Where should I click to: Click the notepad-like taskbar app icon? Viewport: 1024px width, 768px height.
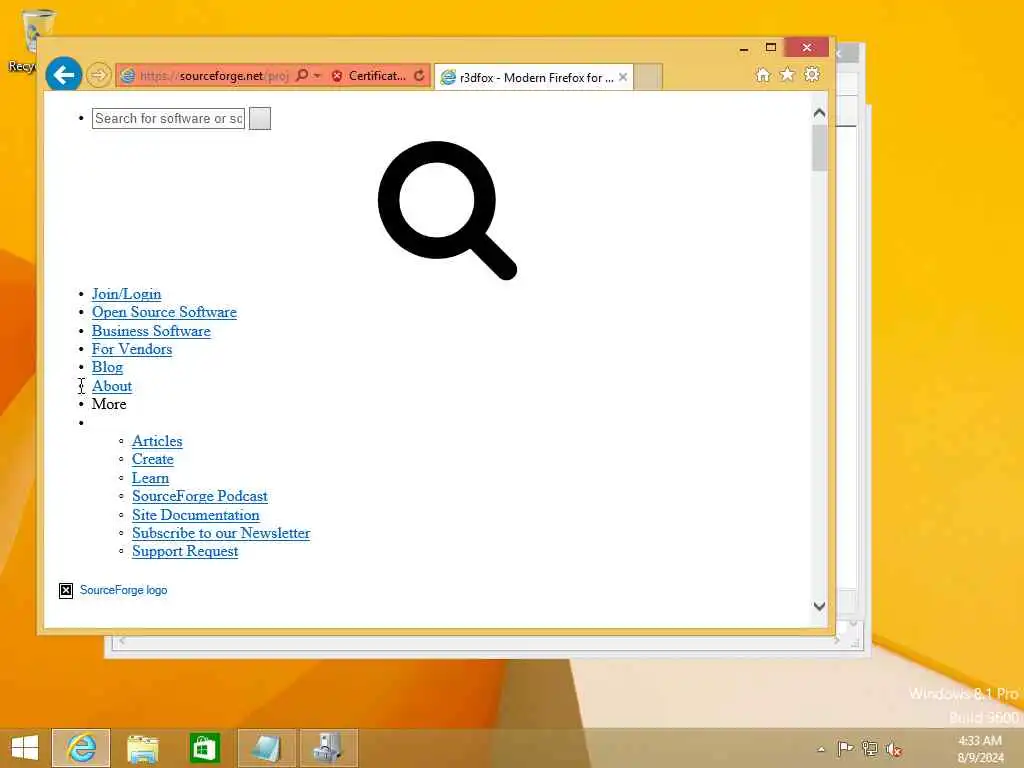coord(266,748)
